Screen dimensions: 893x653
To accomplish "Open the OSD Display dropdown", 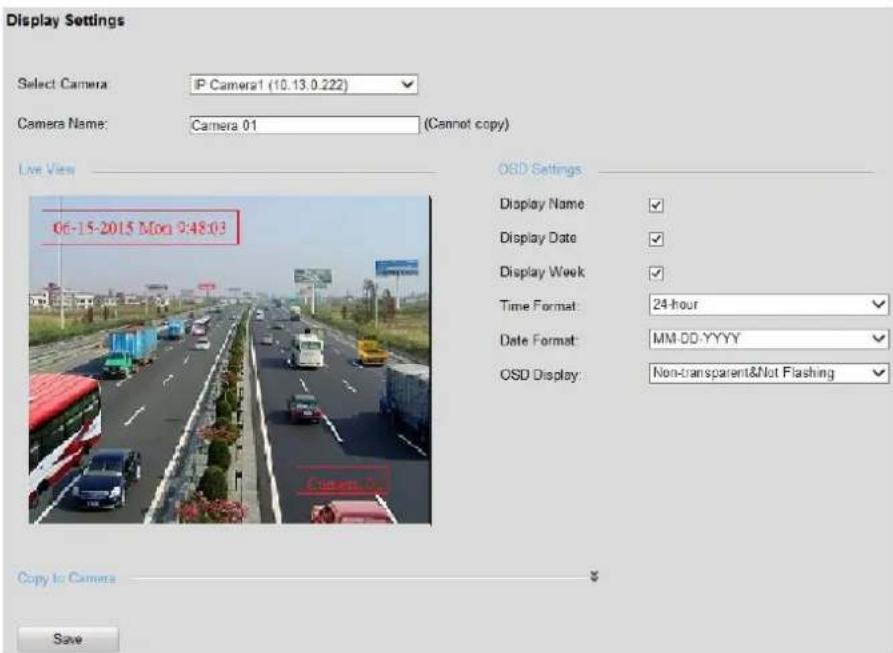I will (768, 373).
